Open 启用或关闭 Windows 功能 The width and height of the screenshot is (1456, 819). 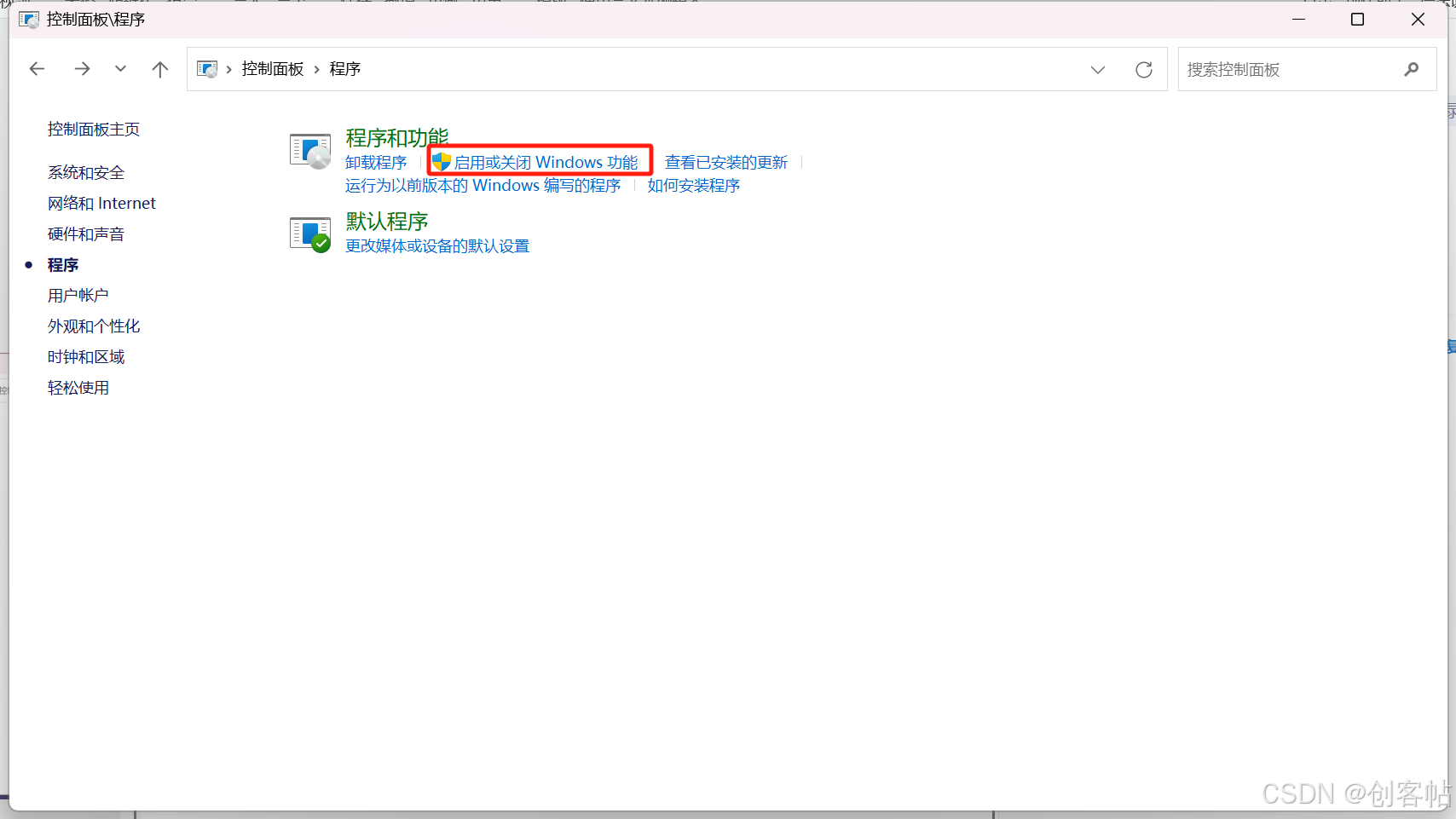click(546, 163)
